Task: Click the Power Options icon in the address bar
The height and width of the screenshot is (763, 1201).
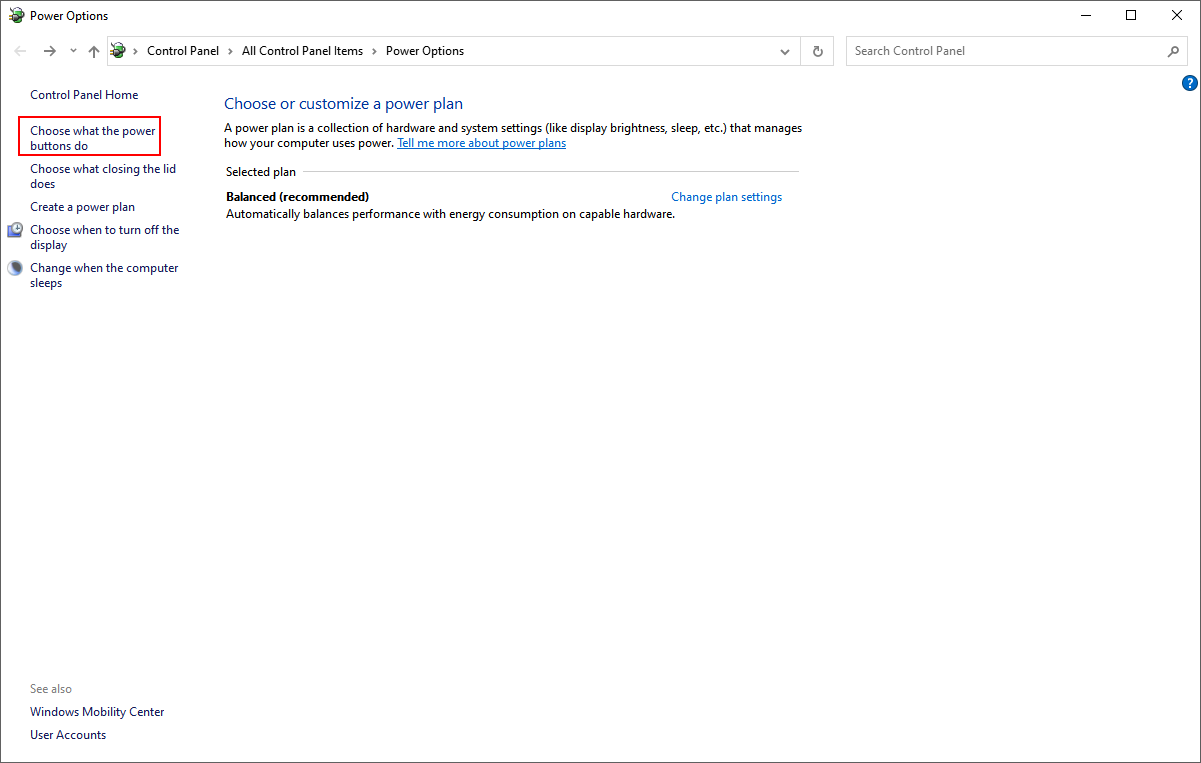Action: pos(119,51)
